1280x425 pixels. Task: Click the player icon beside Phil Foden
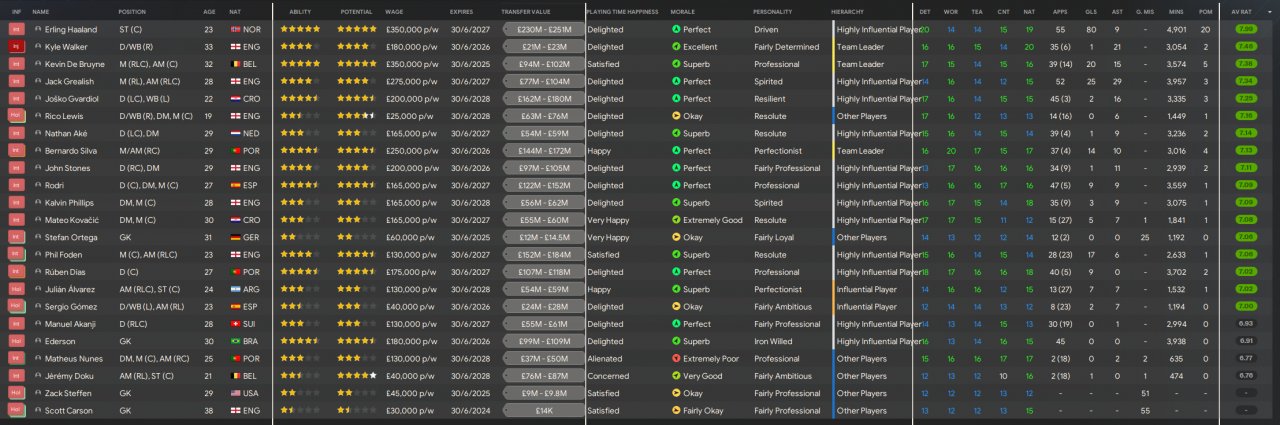point(38,254)
